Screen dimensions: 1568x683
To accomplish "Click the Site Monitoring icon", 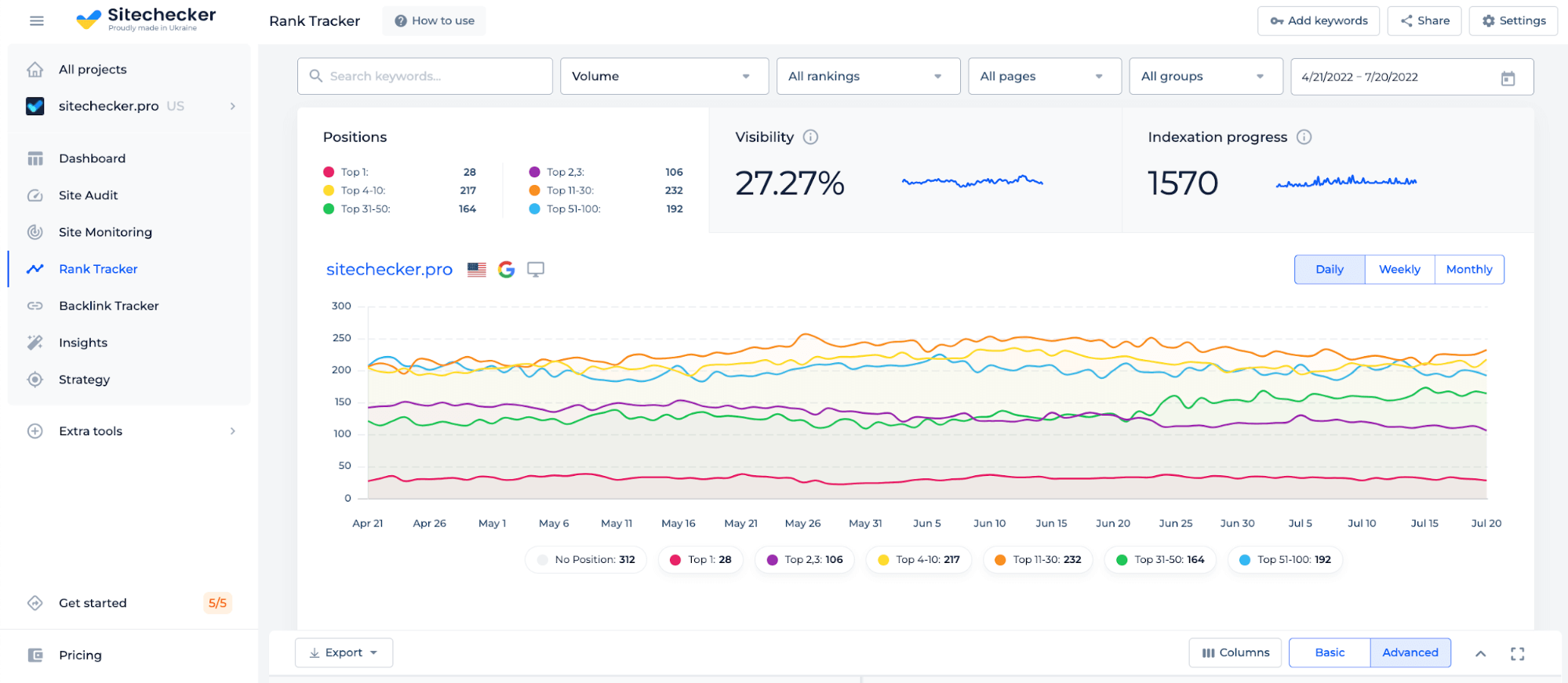I will [35, 232].
